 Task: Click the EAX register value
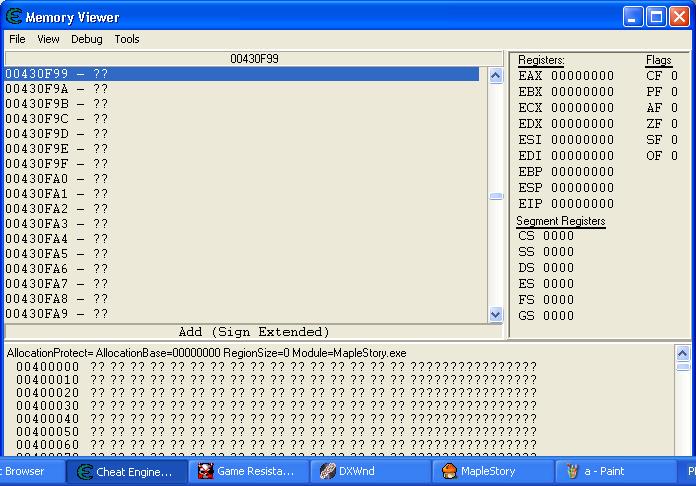(582, 76)
